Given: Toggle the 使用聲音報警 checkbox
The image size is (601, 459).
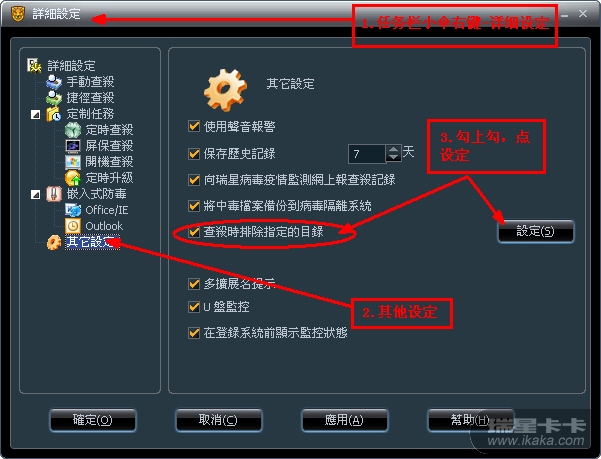Looking at the screenshot, I should pyautogui.click(x=194, y=126).
